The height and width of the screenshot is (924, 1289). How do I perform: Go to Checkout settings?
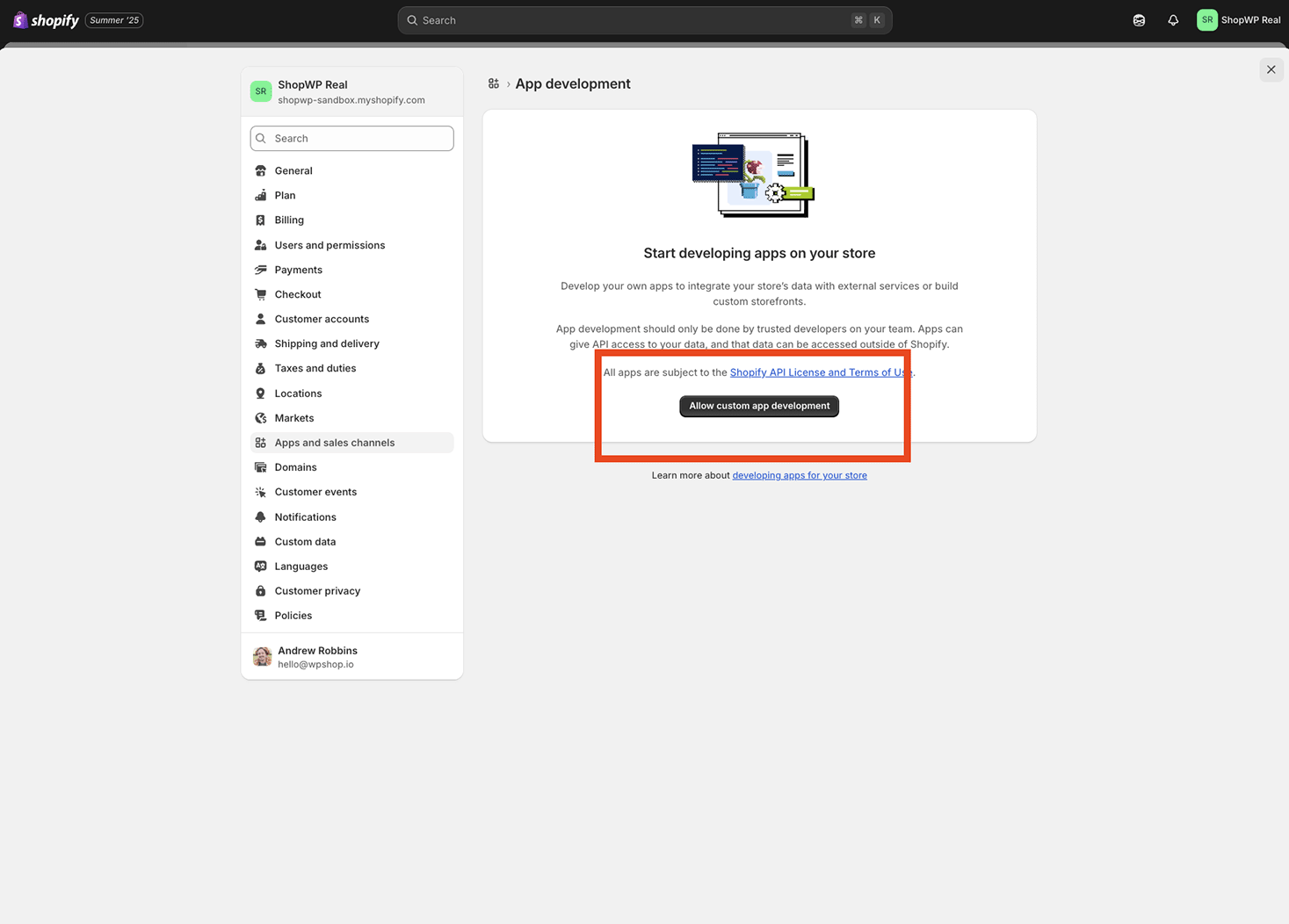351,294
